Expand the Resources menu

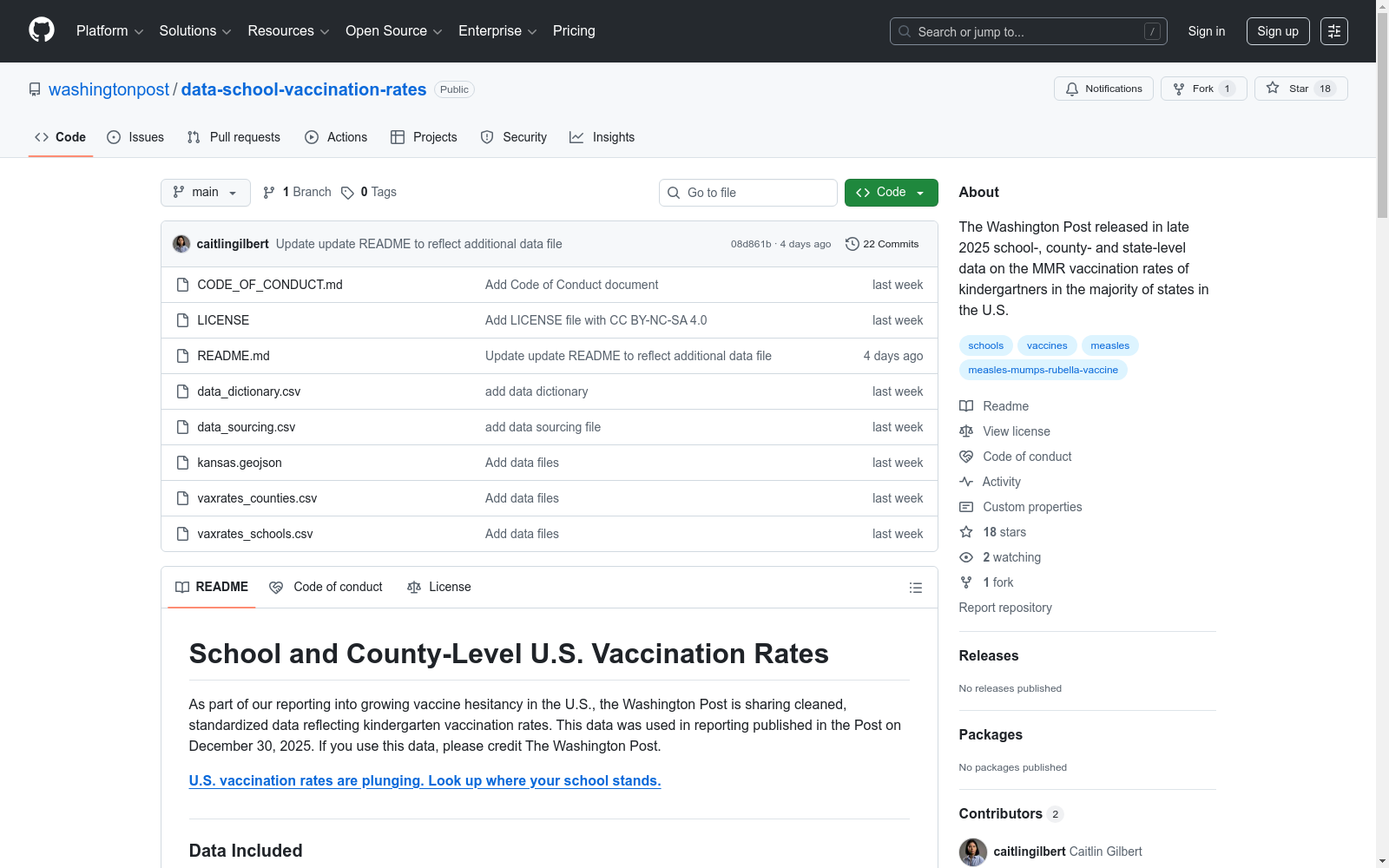click(x=288, y=31)
